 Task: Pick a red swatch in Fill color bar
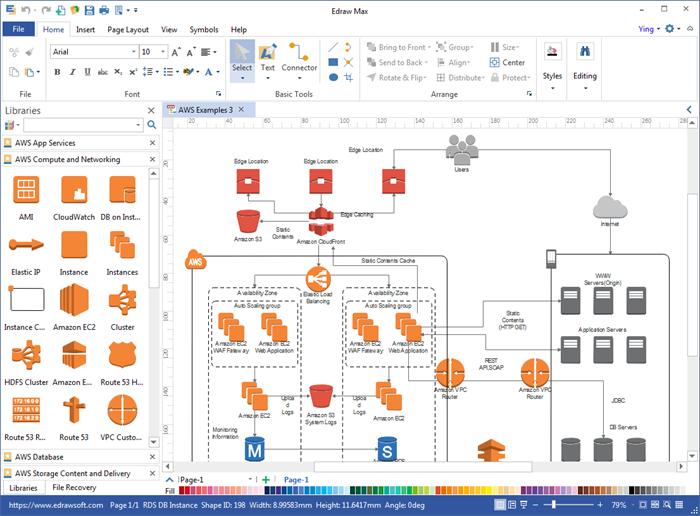point(182,491)
